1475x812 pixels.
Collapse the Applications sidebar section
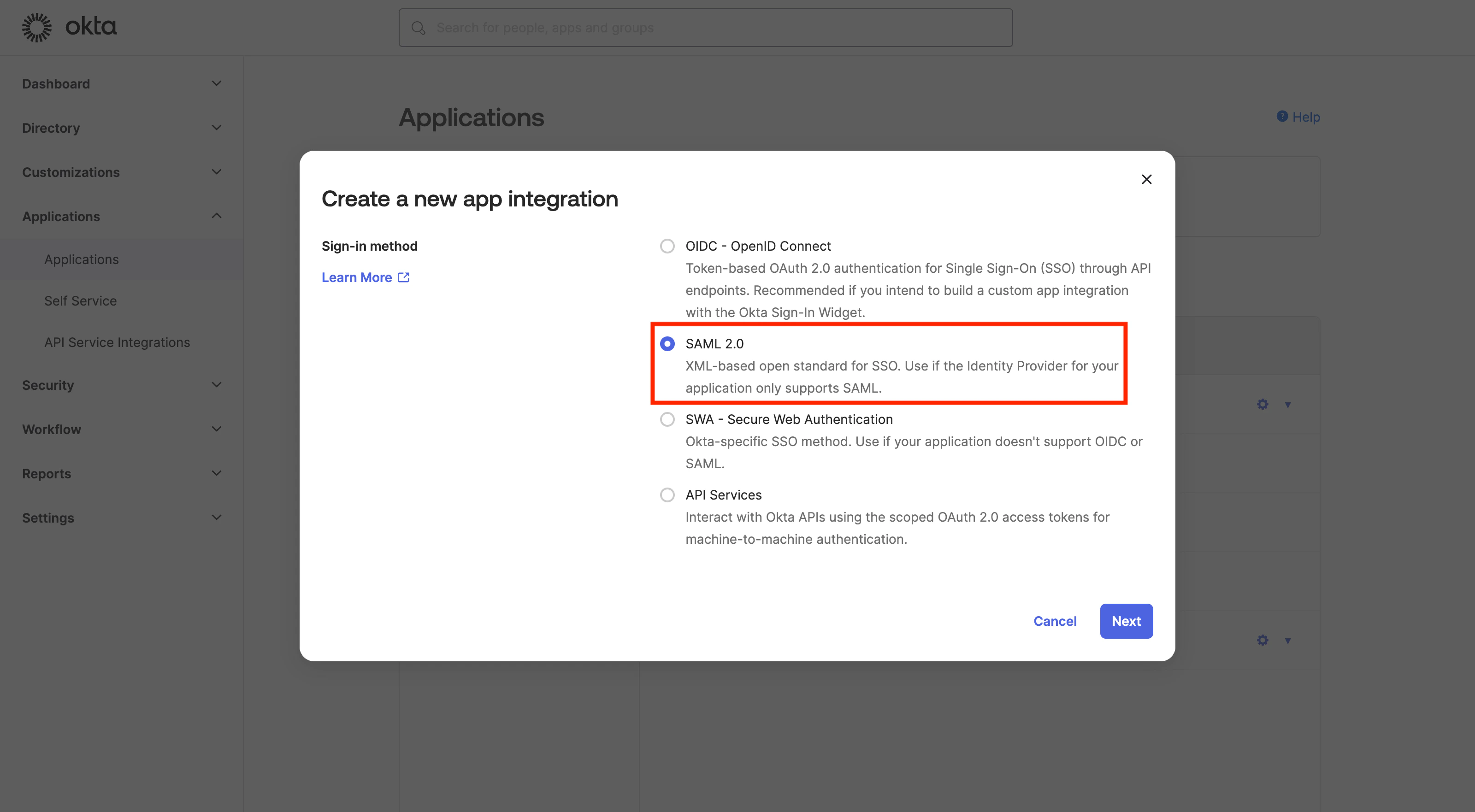click(x=217, y=216)
